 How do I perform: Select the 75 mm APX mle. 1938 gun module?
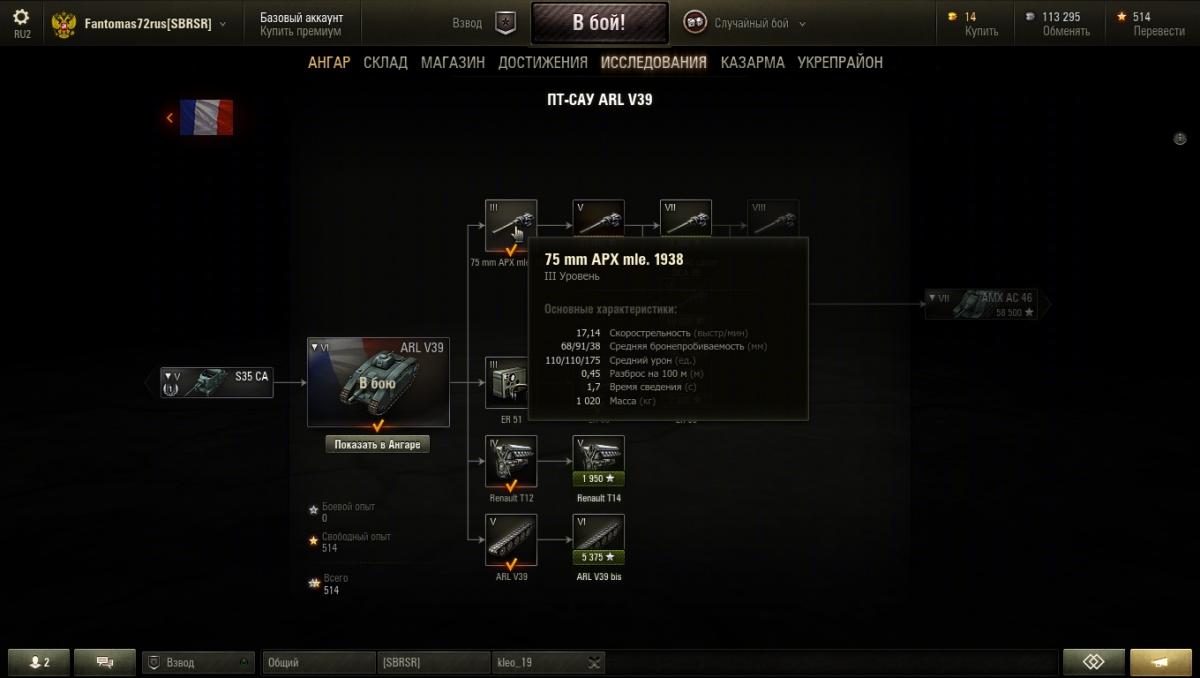[511, 226]
